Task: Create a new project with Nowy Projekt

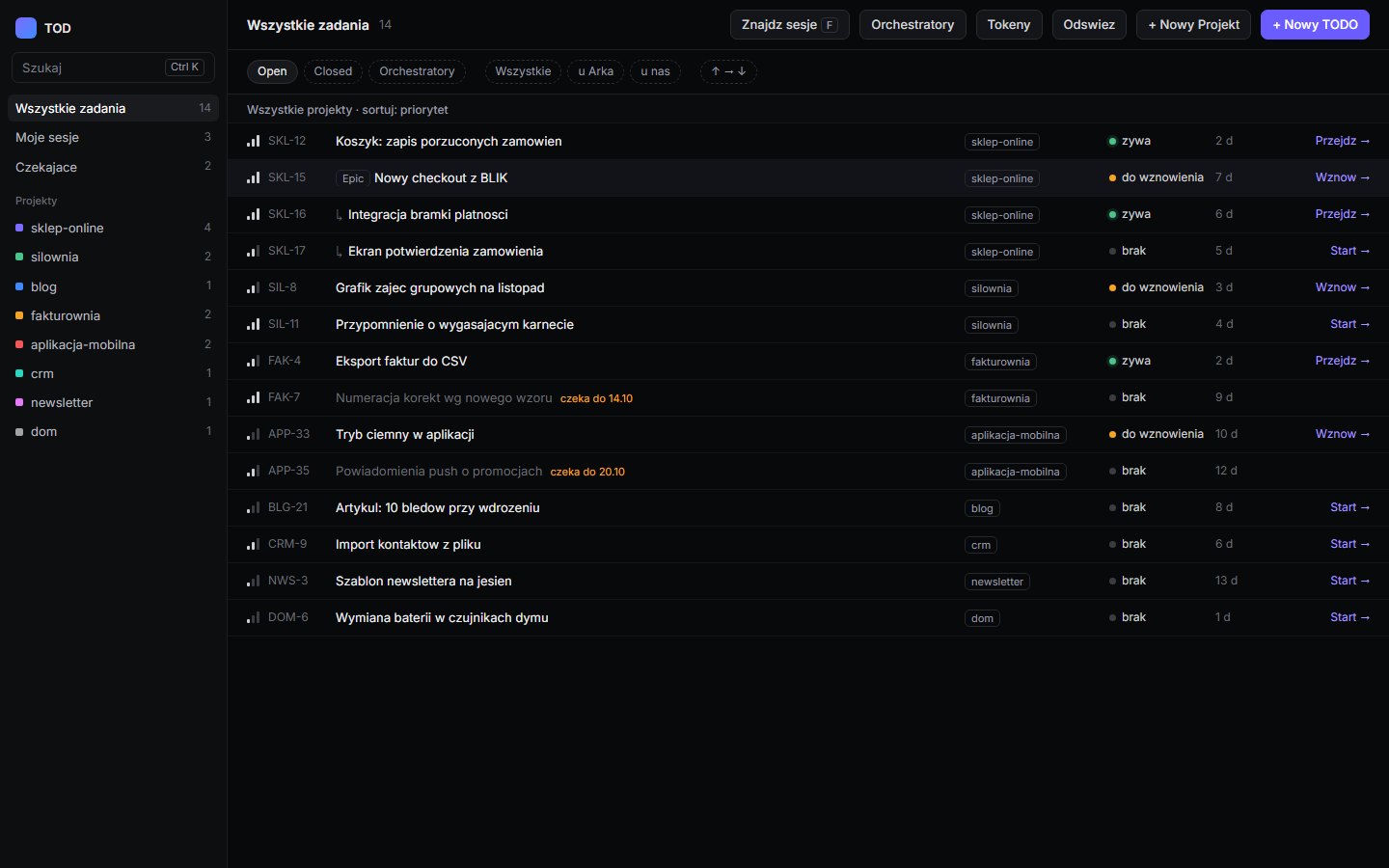Action: [1193, 25]
